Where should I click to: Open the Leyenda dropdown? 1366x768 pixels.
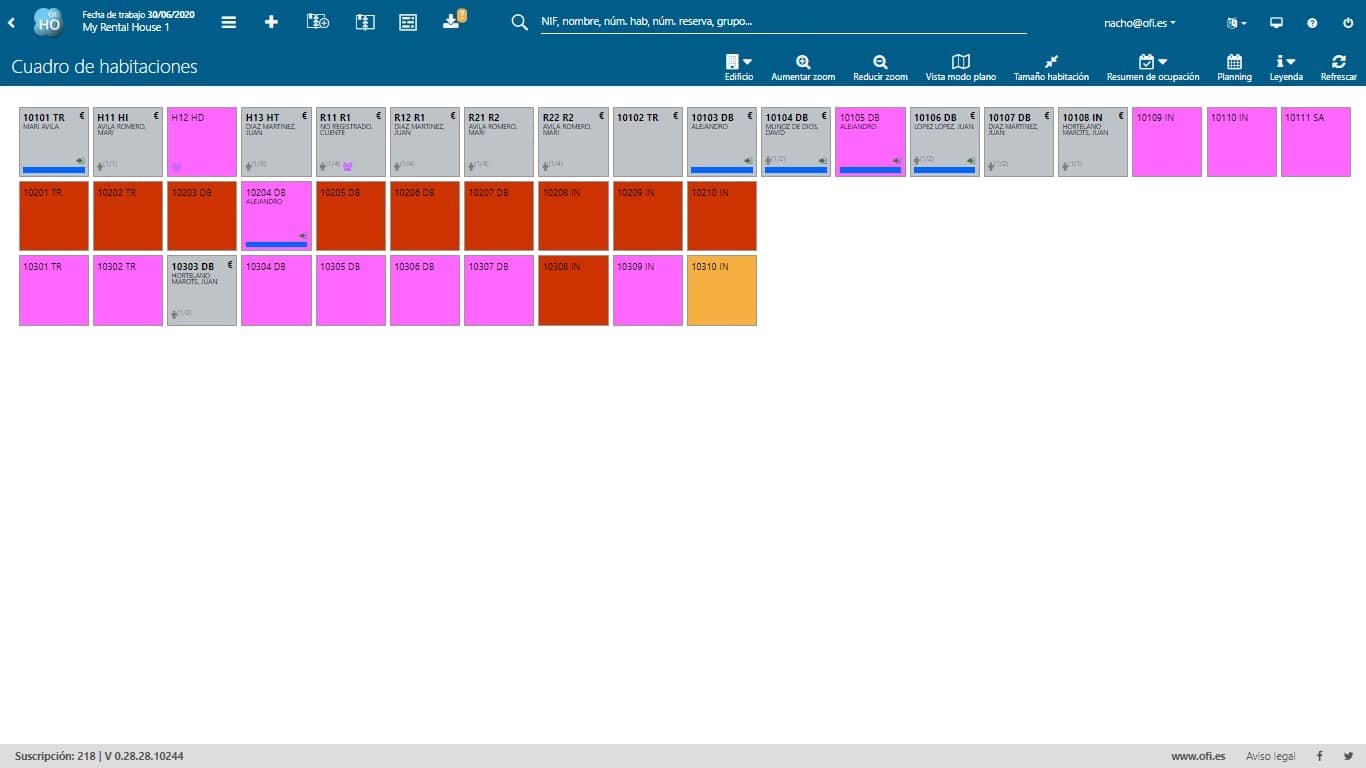[x=1286, y=61]
